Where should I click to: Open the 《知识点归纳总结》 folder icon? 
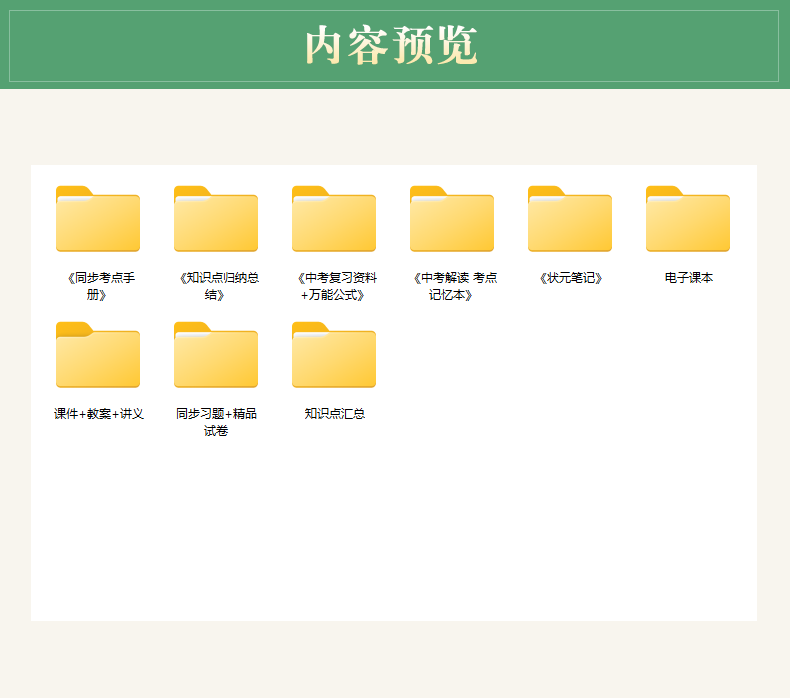click(x=216, y=219)
